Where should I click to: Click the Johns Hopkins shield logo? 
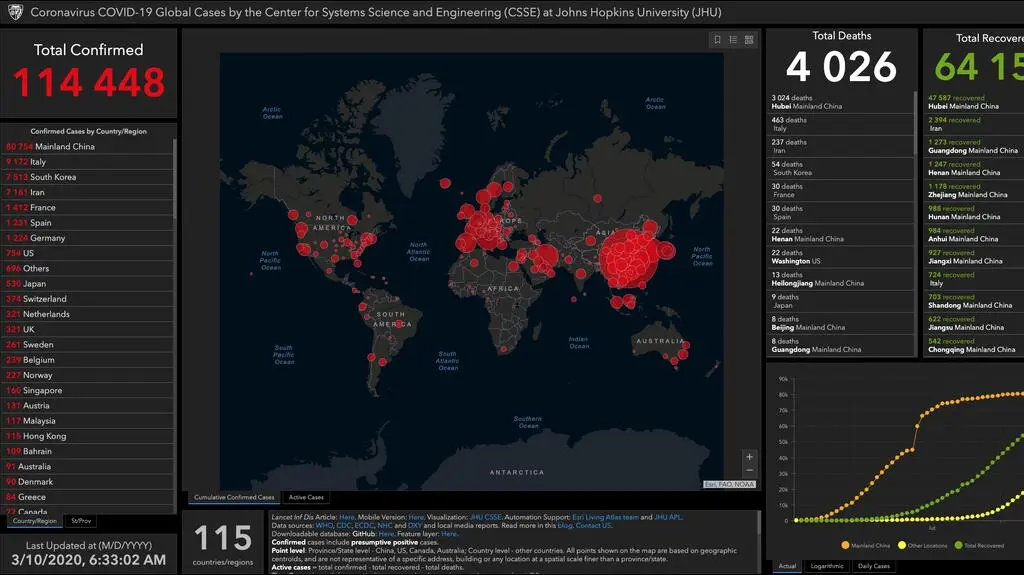[15, 13]
